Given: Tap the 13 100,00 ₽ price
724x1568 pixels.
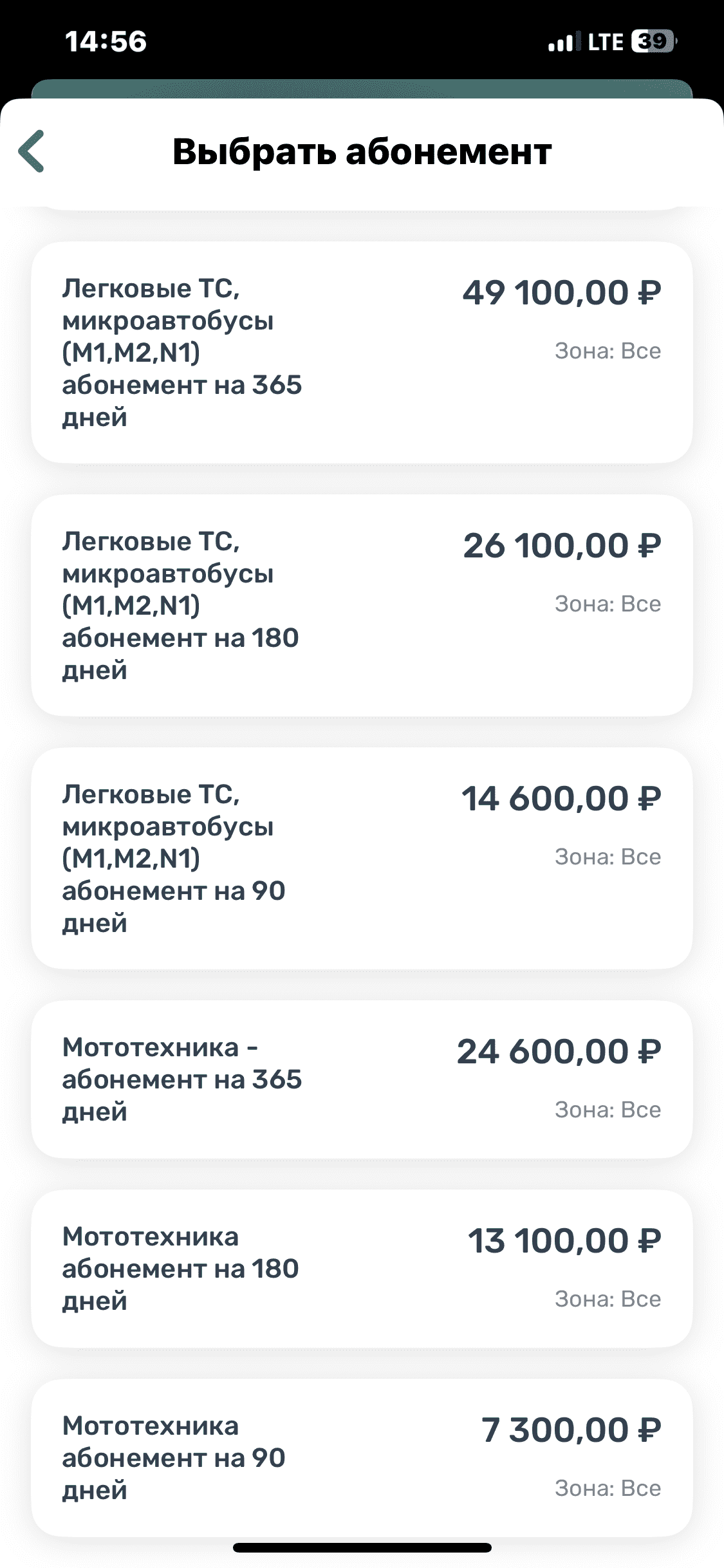Looking at the screenshot, I should tap(564, 1241).
